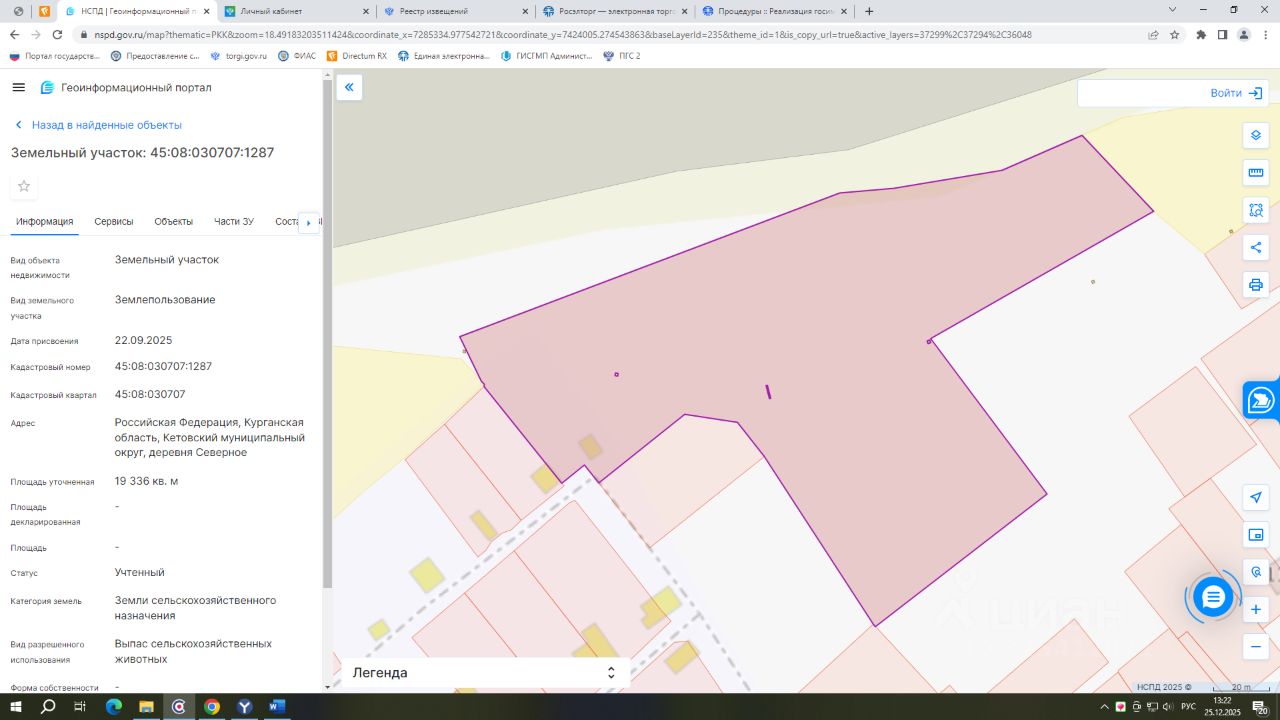Expand the Легенда panel
The width and height of the screenshot is (1280, 720).
[x=486, y=673]
